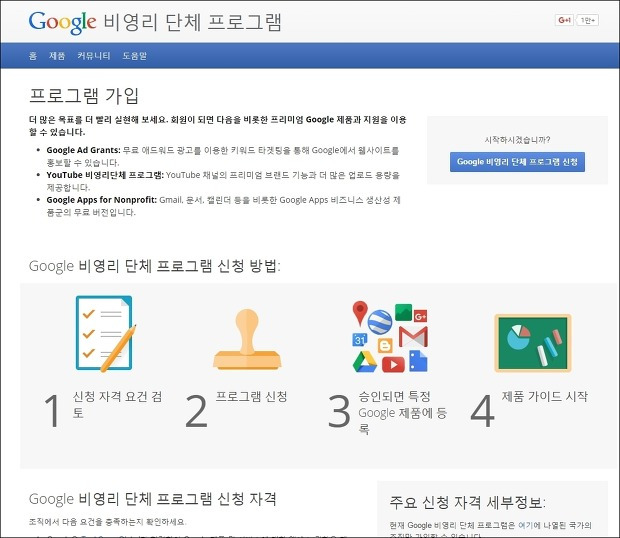Click the large number 3 step marker
The image size is (620, 538).
click(x=339, y=411)
